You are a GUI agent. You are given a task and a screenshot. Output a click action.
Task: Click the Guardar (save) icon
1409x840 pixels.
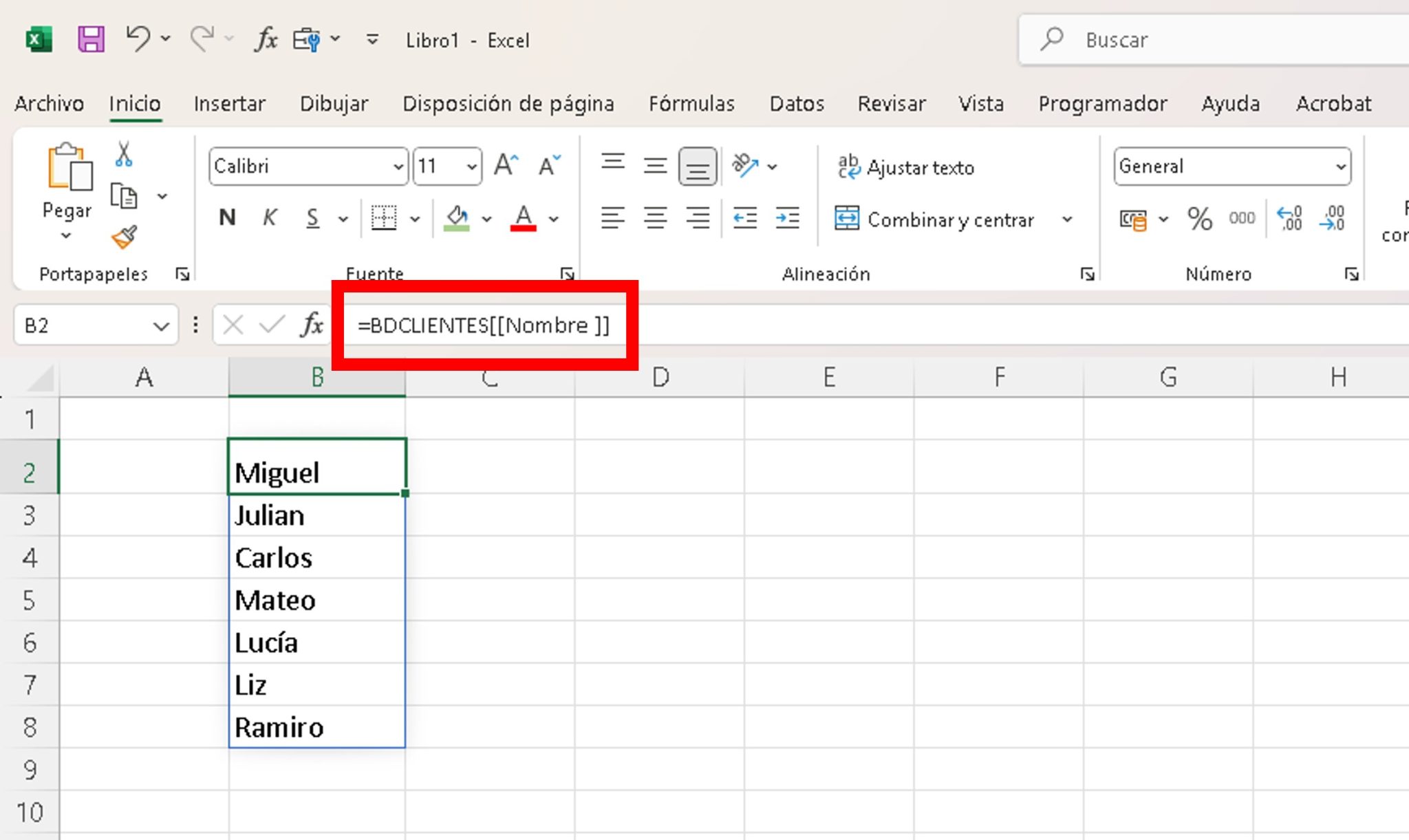click(x=91, y=39)
